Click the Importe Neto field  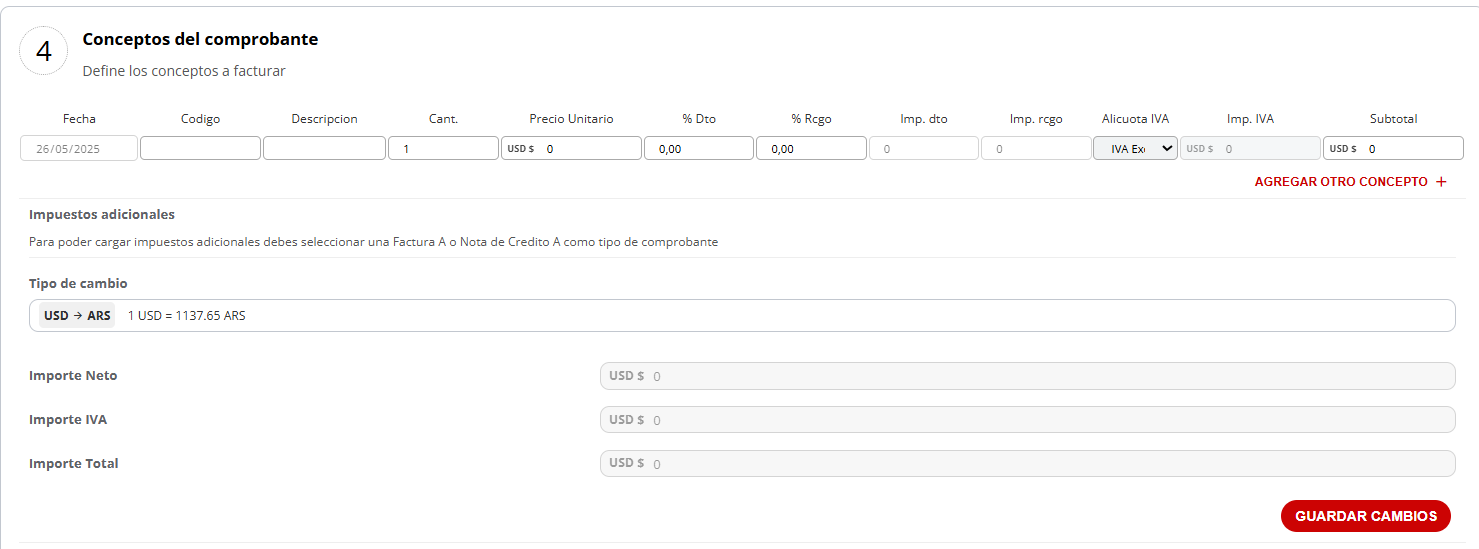coord(1027,376)
